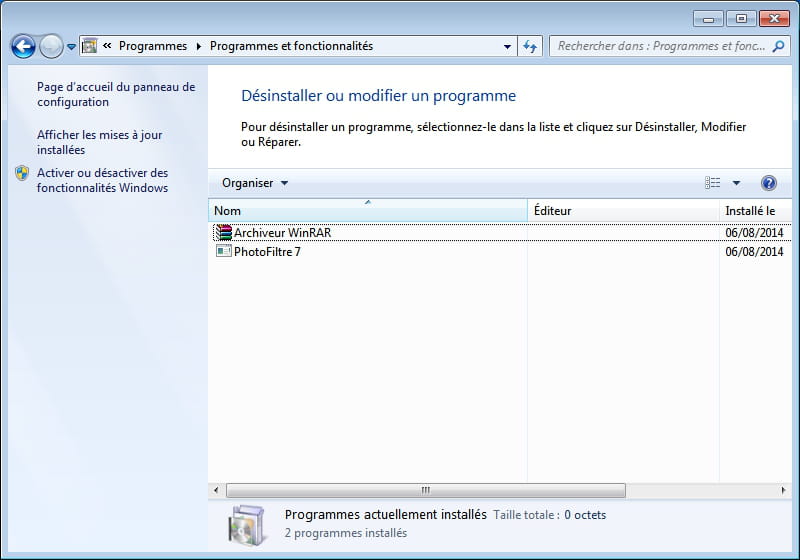Open Activer ou désactiver des fonctionnalités Windows
Screen dimensions: 800x560
pos(102,180)
